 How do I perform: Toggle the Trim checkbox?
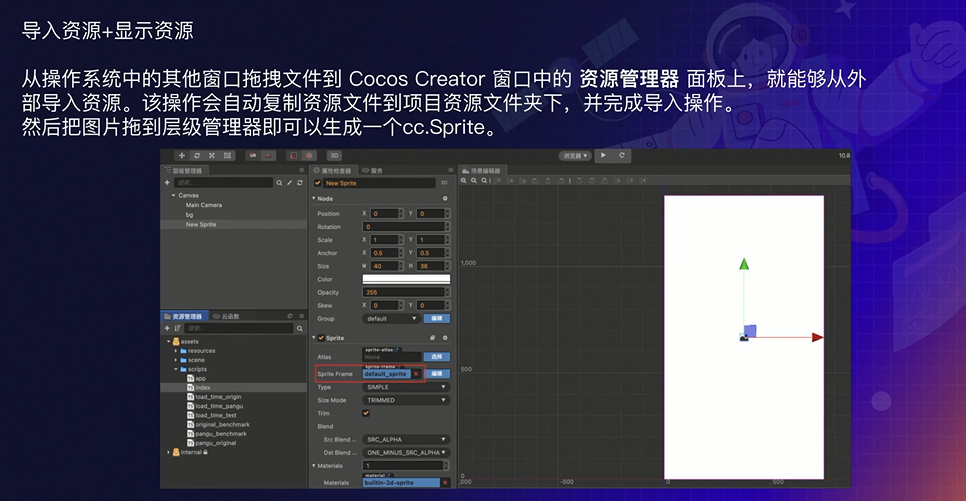point(366,413)
